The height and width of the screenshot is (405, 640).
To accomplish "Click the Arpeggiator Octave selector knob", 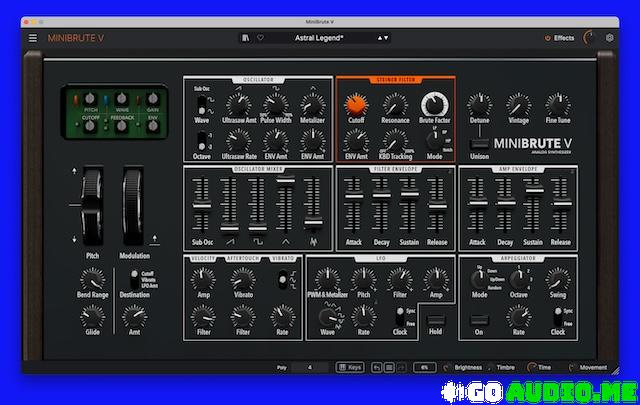I will [518, 280].
